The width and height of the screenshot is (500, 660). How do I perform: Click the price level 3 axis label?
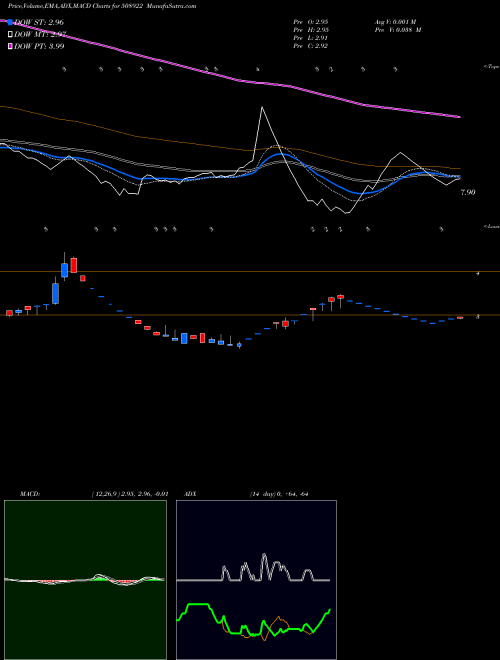(x=477, y=317)
